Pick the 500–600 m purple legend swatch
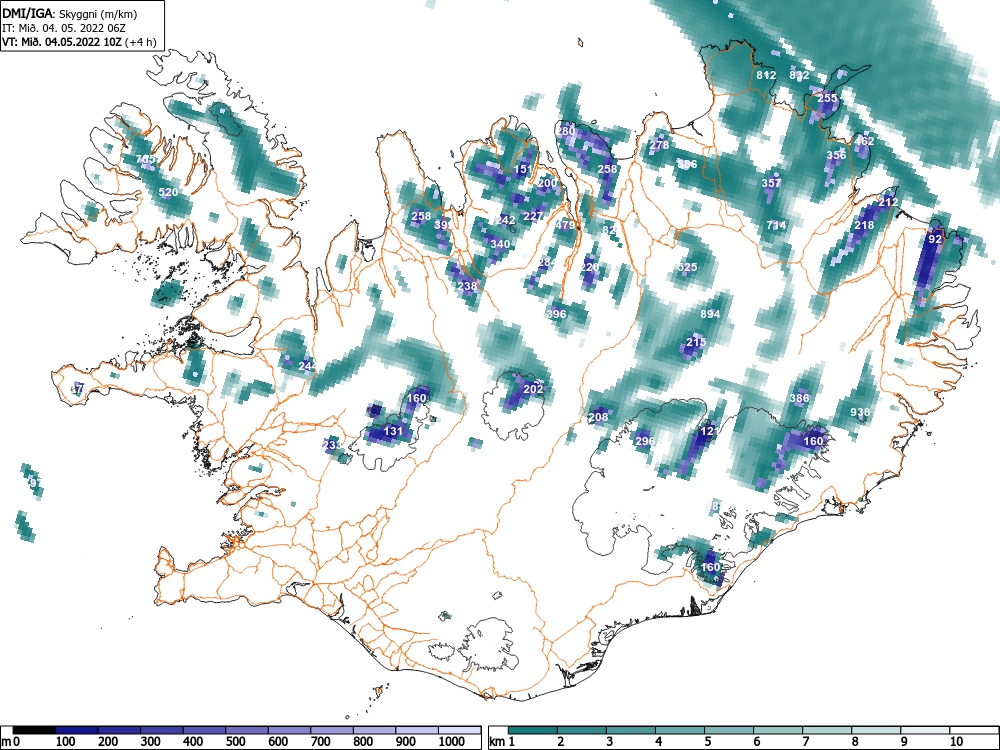The width and height of the screenshot is (1000, 750). click(x=247, y=730)
